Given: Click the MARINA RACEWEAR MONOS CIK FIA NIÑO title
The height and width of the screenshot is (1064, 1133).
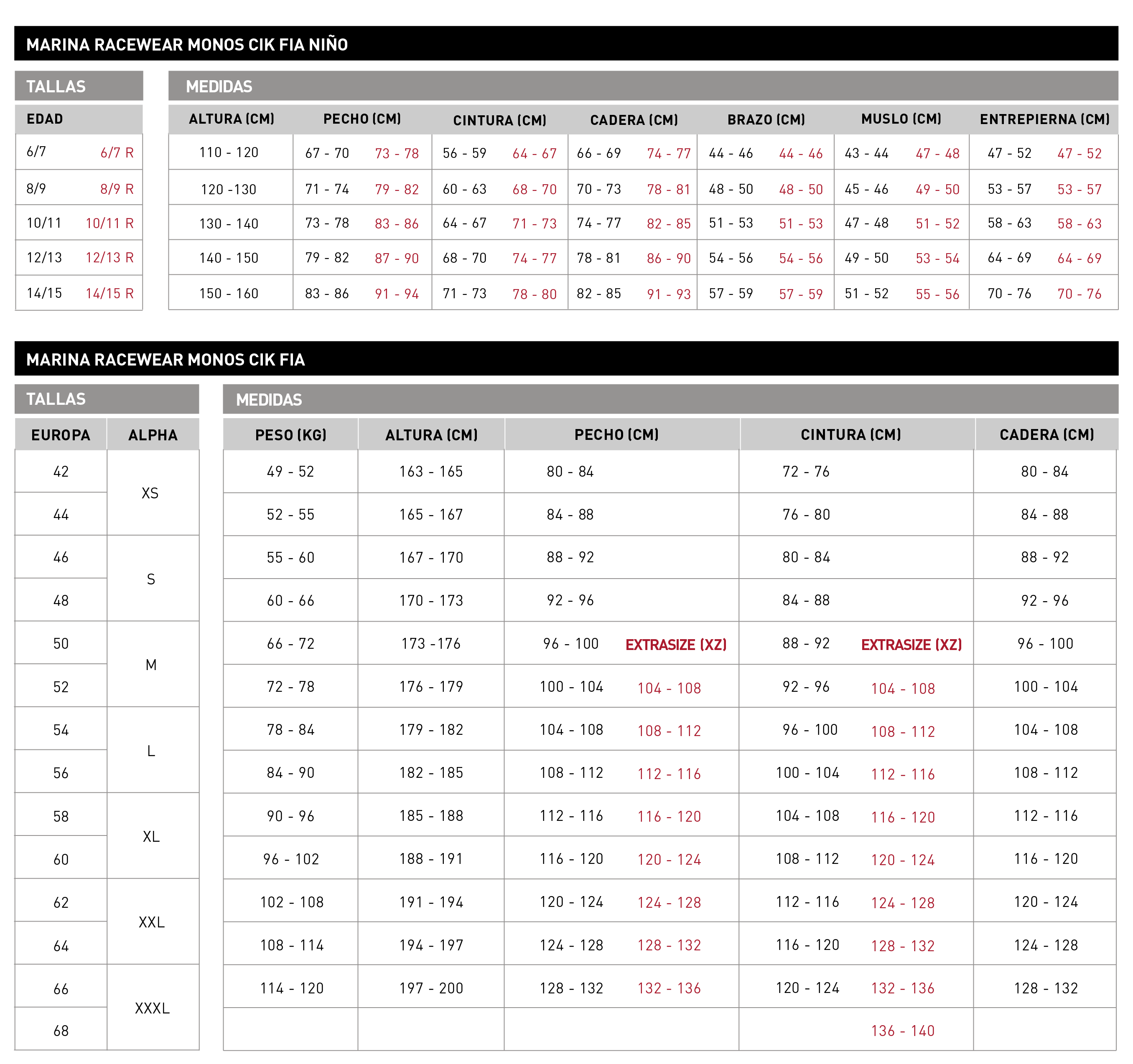Looking at the screenshot, I should pyautogui.click(x=187, y=44).
